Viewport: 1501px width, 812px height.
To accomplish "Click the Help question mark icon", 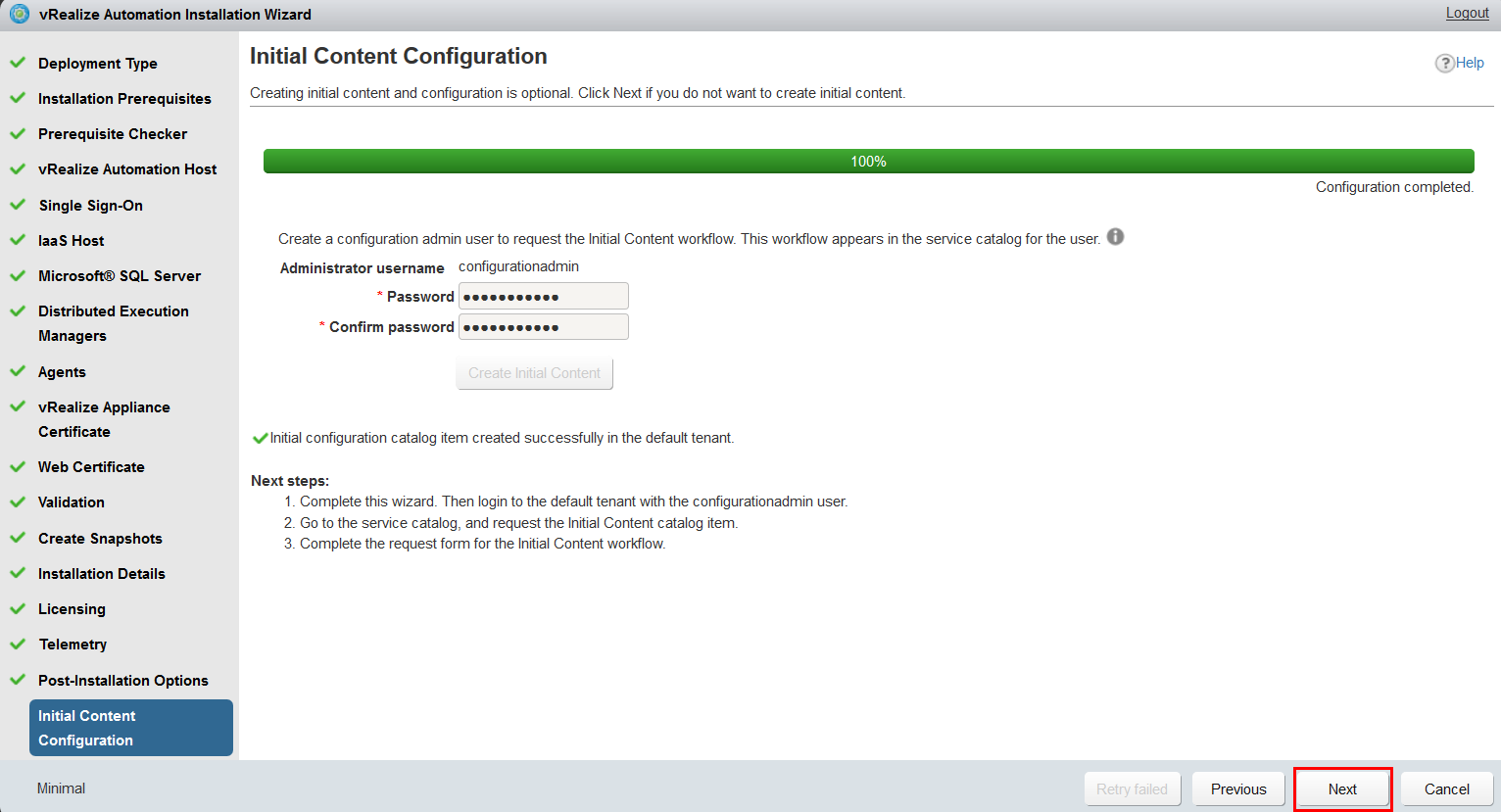I will coord(1444,63).
